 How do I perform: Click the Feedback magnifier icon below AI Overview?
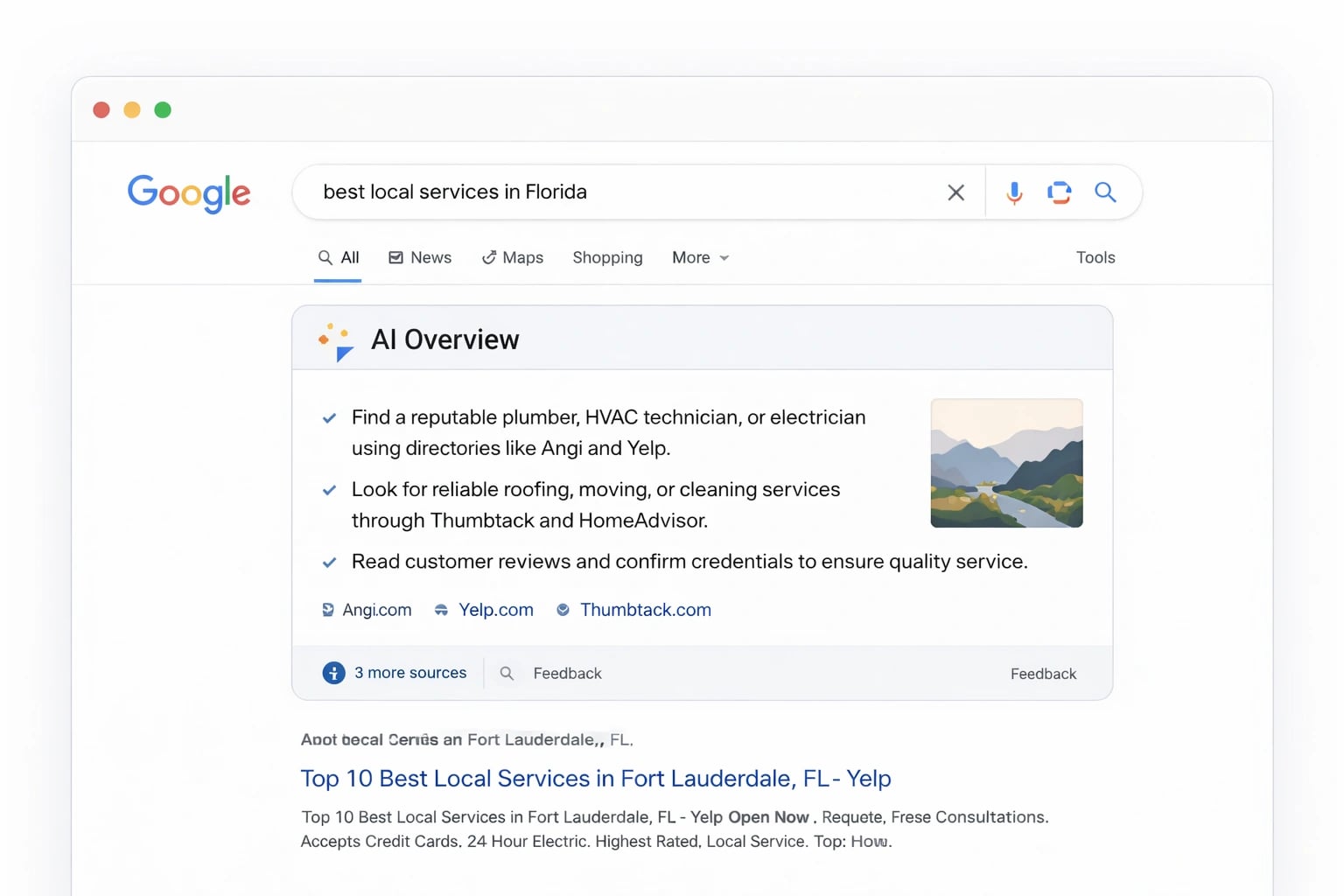(507, 673)
